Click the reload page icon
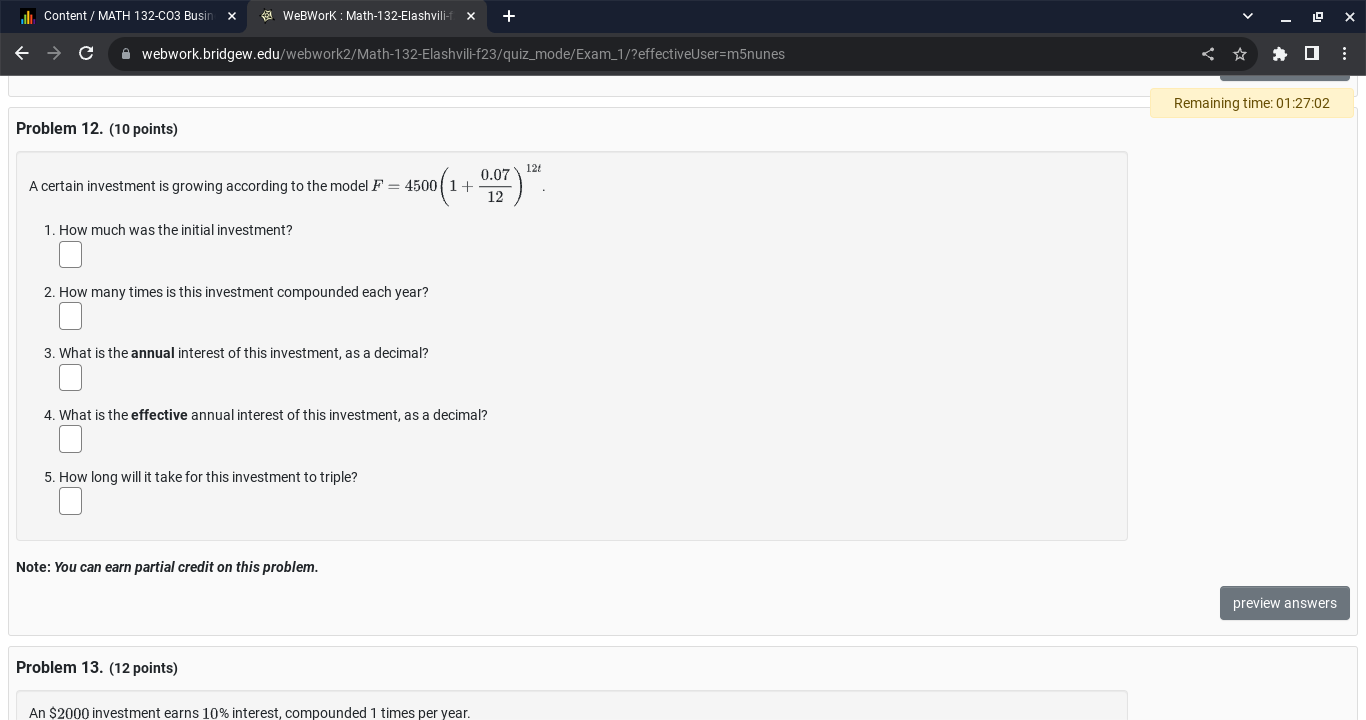Screen dimensions: 1366x720 pyautogui.click(x=86, y=54)
